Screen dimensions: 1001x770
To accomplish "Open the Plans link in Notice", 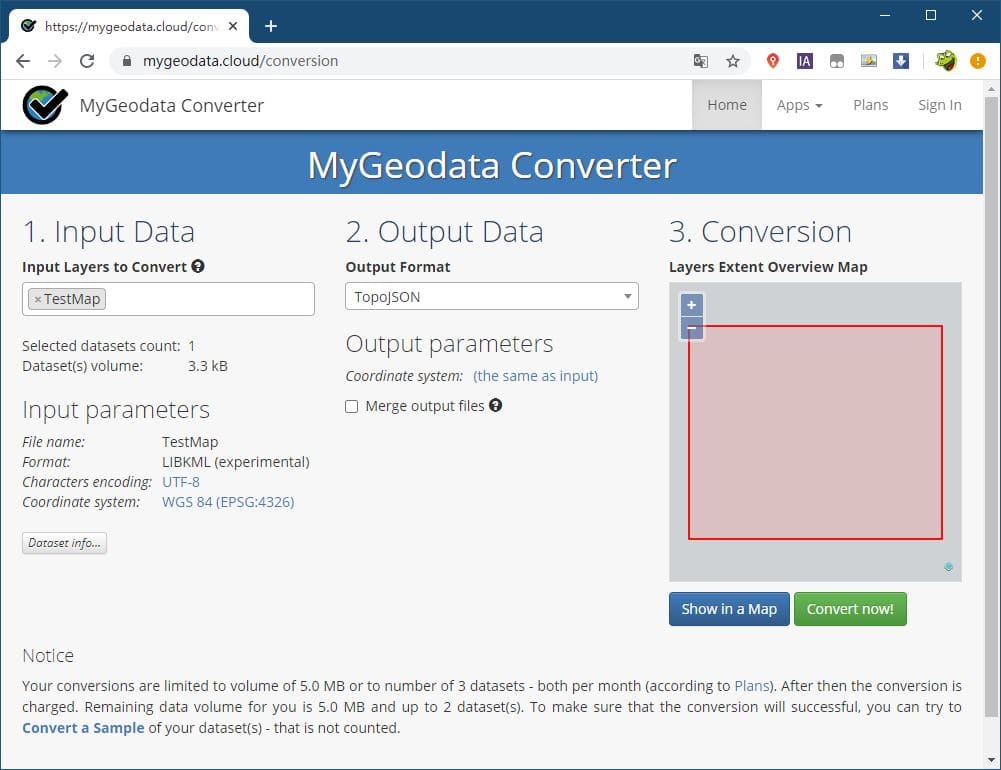I will click(x=751, y=686).
